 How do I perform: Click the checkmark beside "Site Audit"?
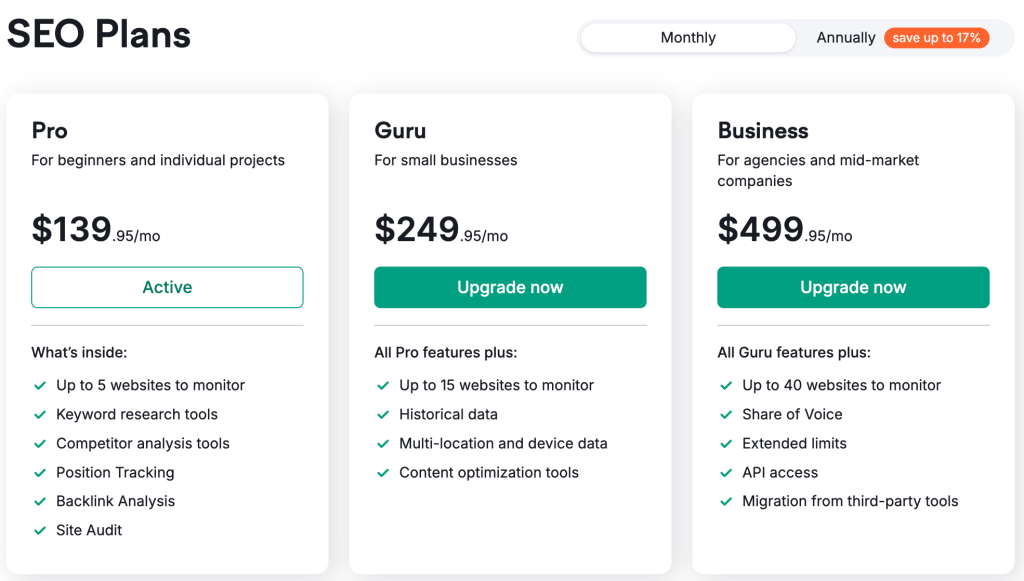[40, 530]
